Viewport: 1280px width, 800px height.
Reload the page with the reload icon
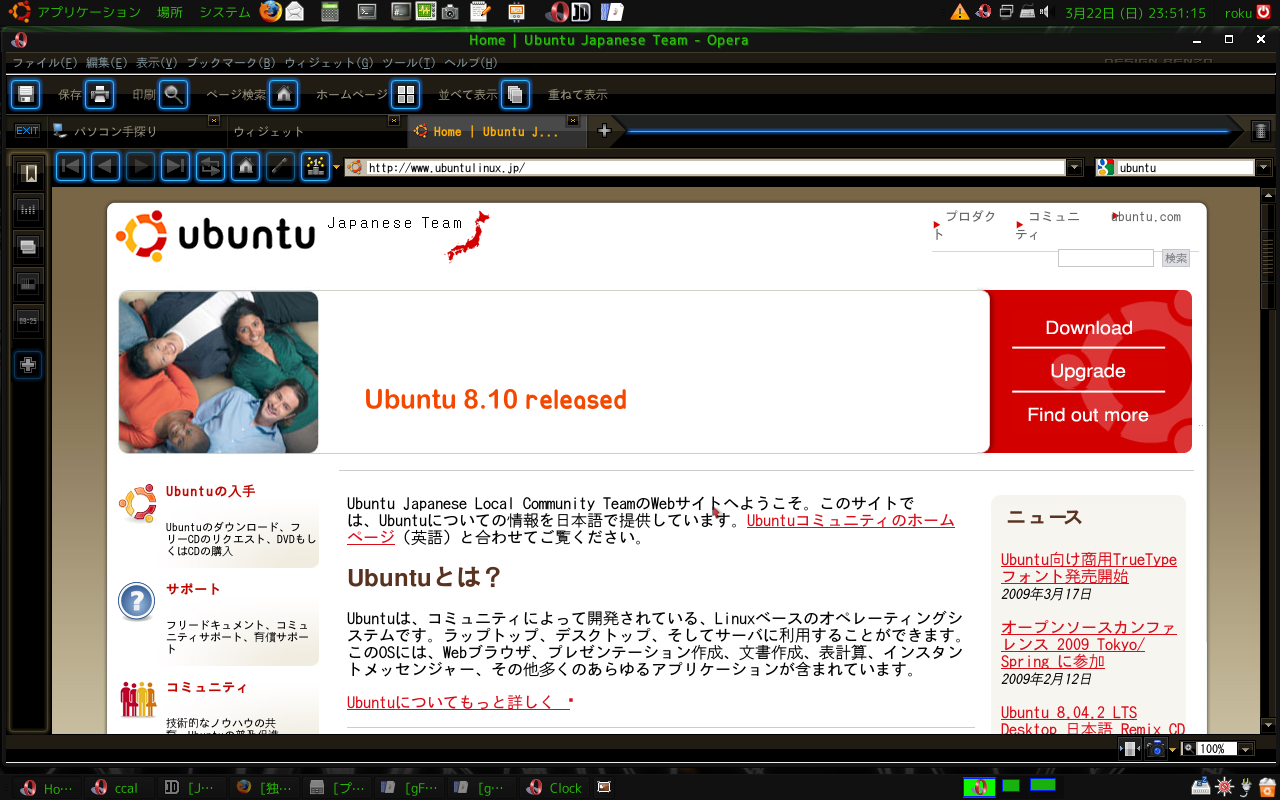tap(211, 166)
